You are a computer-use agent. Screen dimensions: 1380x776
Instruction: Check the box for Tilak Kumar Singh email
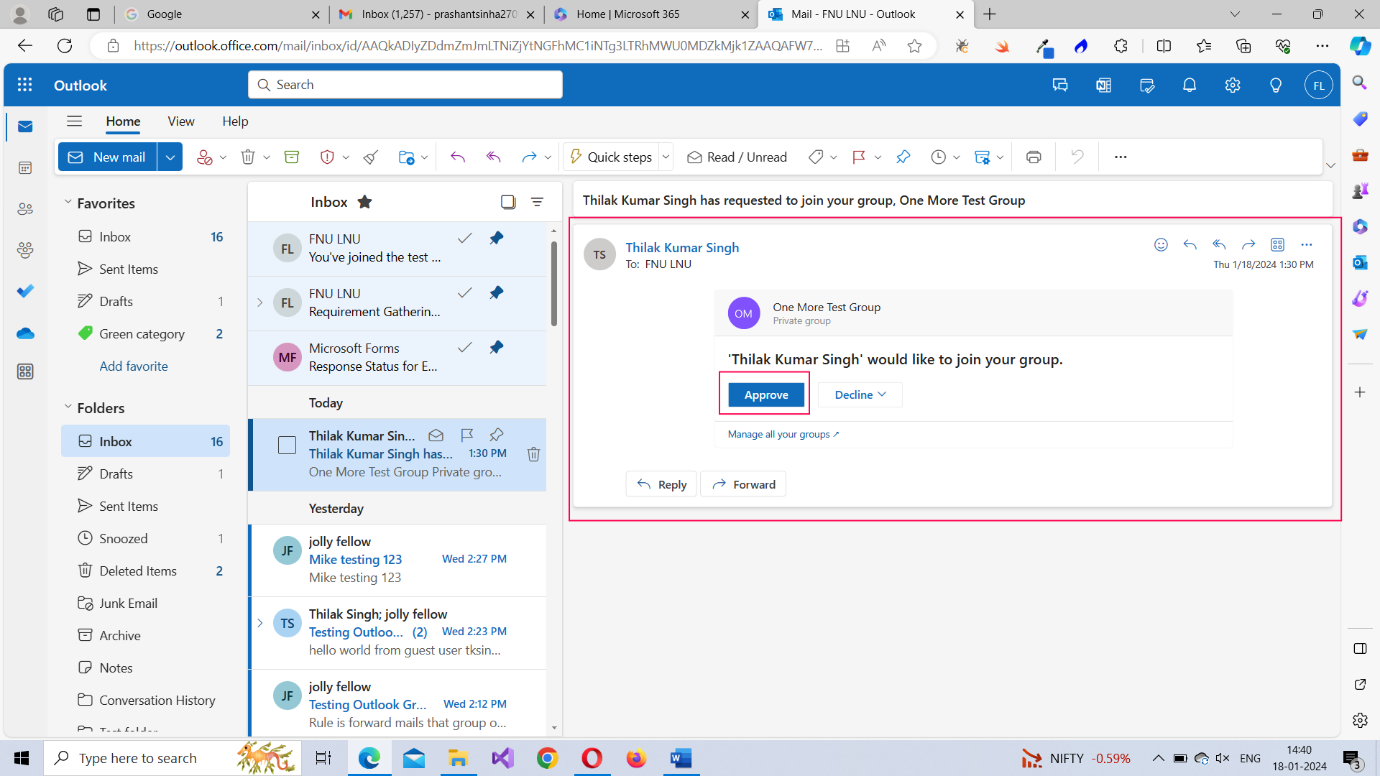[x=287, y=445]
